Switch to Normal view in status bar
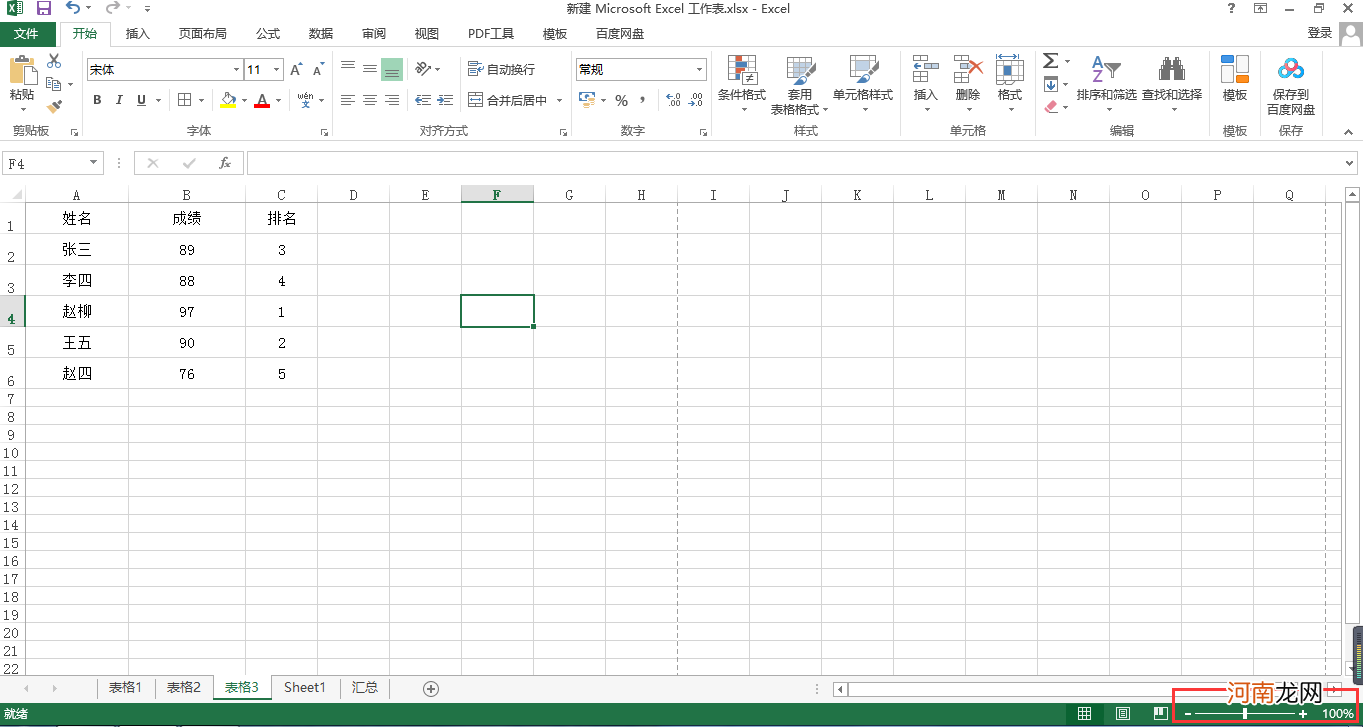Image resolution: width=1363 pixels, height=727 pixels. coord(1084,714)
